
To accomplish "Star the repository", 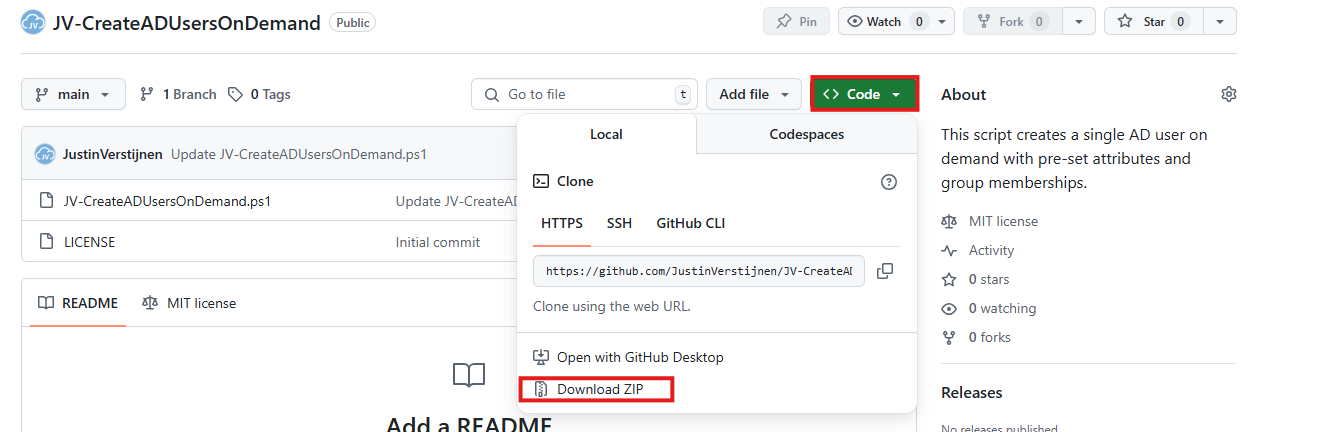I will [1154, 21].
